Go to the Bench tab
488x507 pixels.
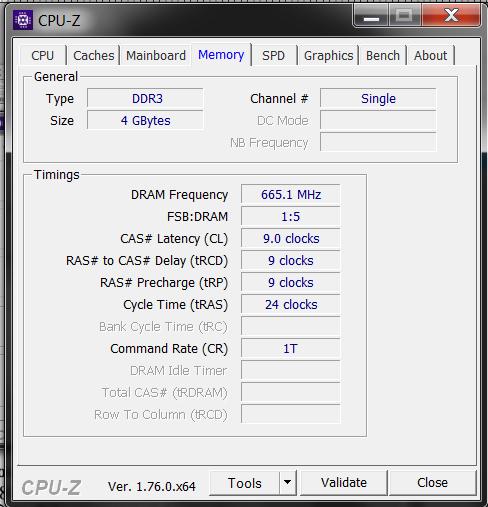coord(383,56)
